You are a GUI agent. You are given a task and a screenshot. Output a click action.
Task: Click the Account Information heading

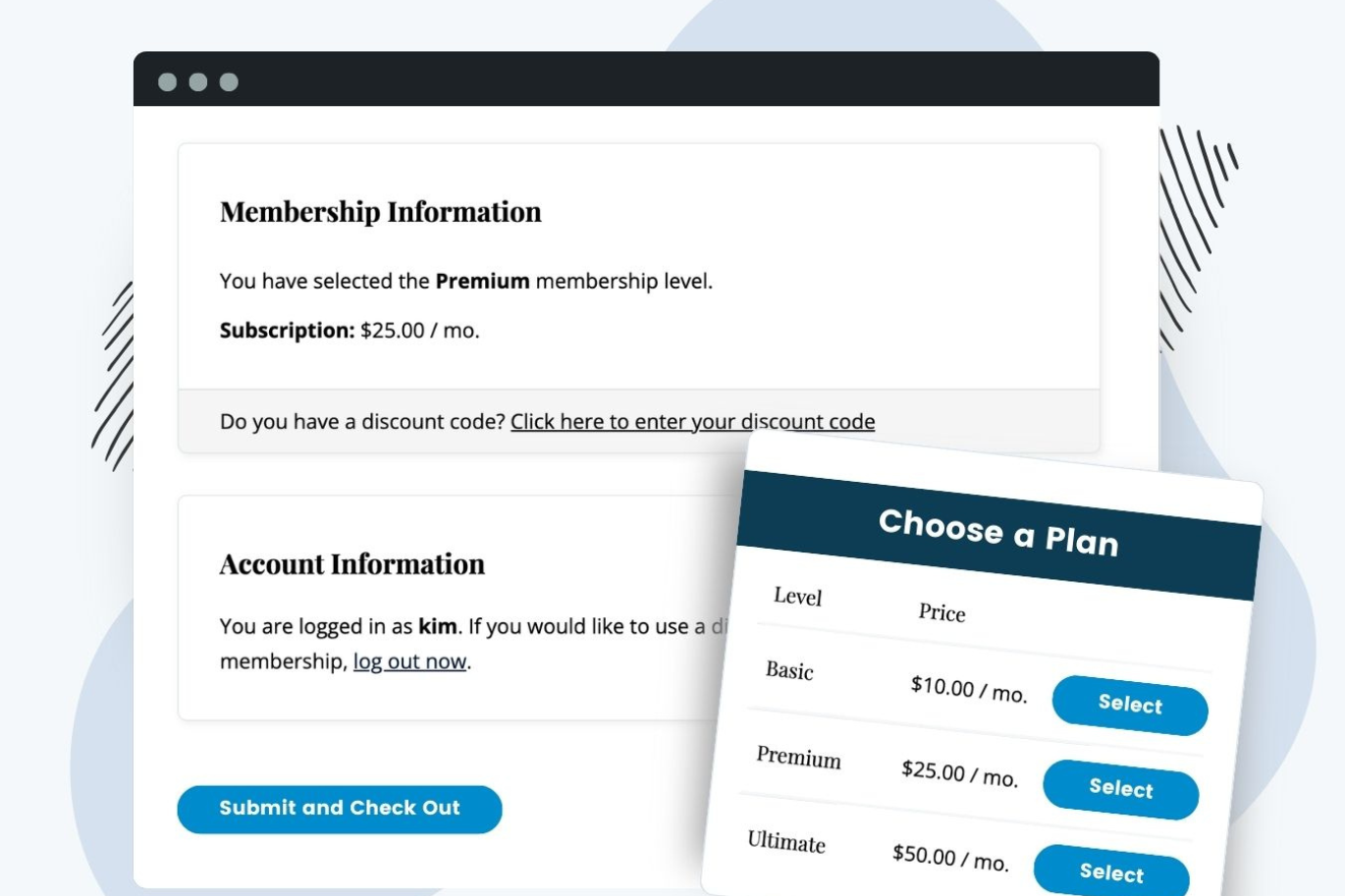pos(352,564)
